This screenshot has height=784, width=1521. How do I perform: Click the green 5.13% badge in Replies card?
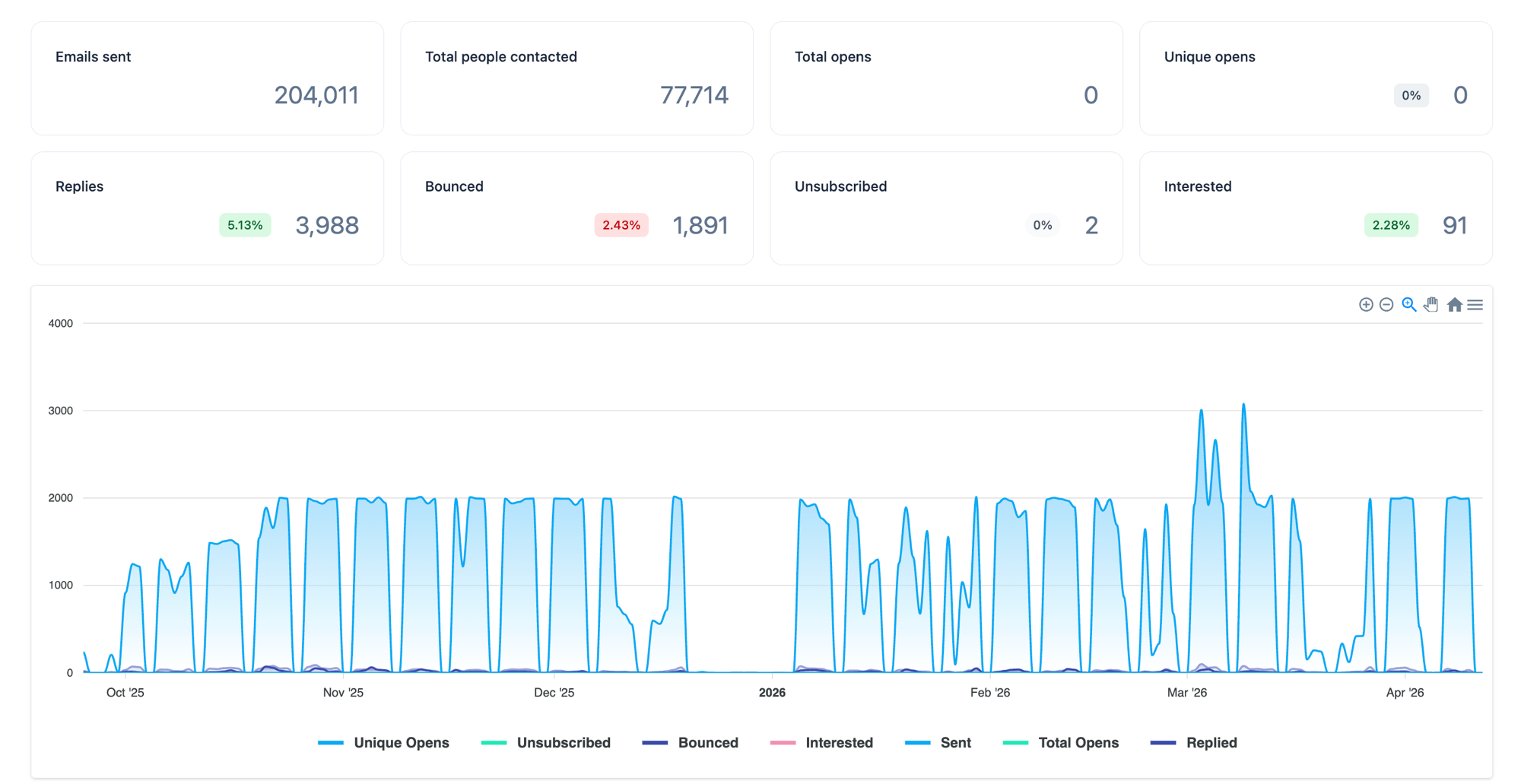click(x=244, y=225)
